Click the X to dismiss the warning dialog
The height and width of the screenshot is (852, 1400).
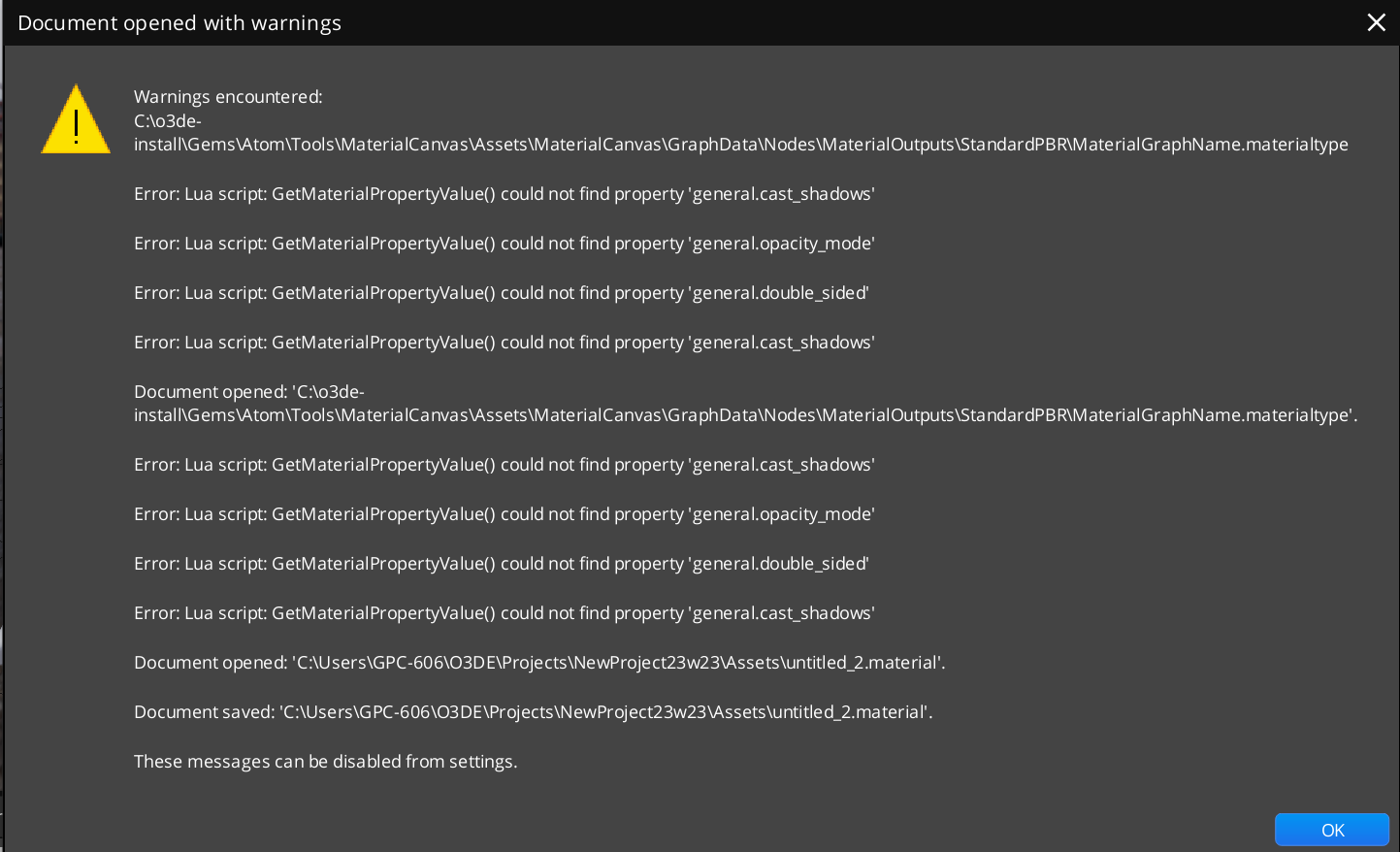1376,22
